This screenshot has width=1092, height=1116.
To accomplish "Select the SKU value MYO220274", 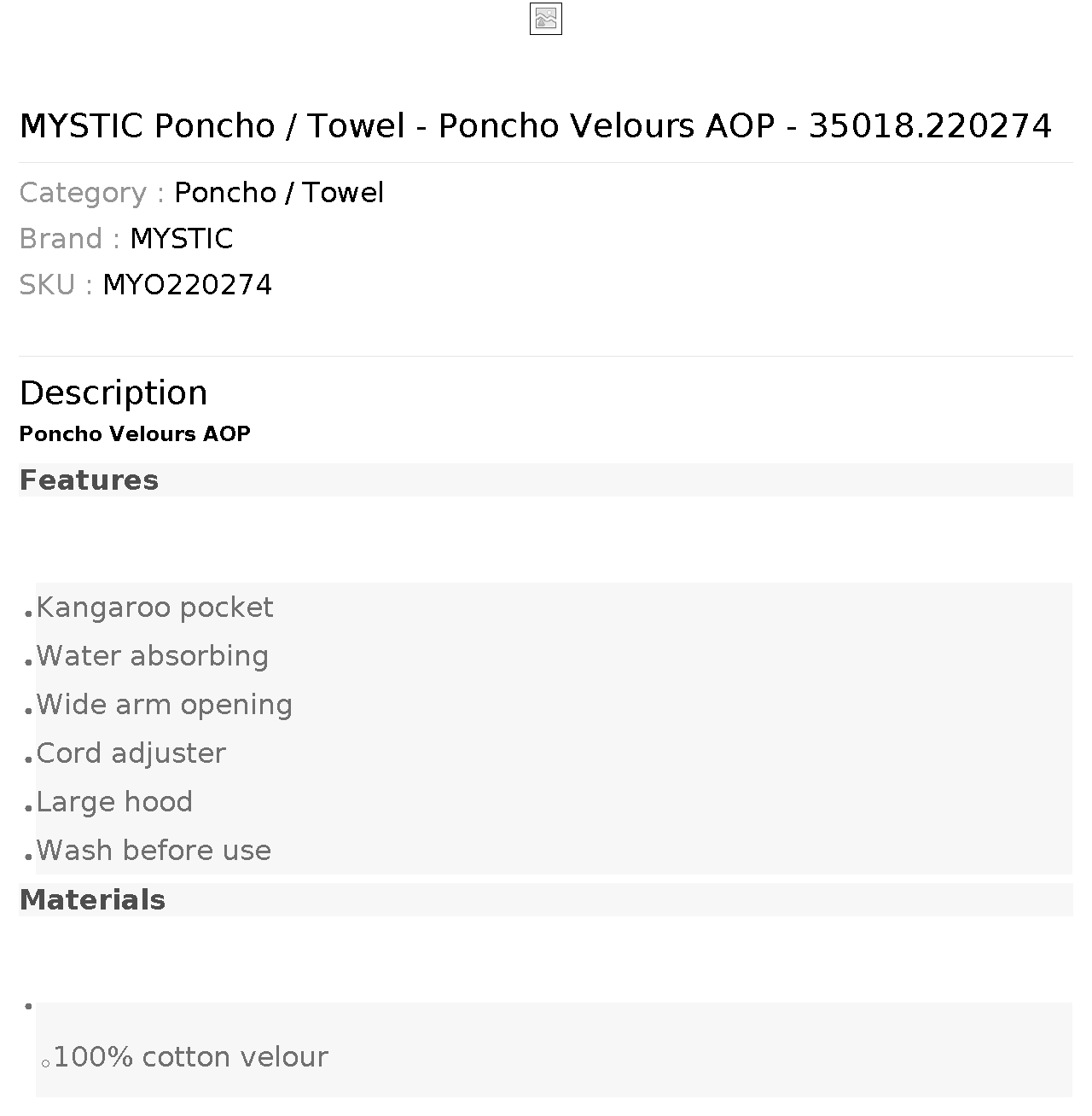I will pyautogui.click(x=188, y=285).
